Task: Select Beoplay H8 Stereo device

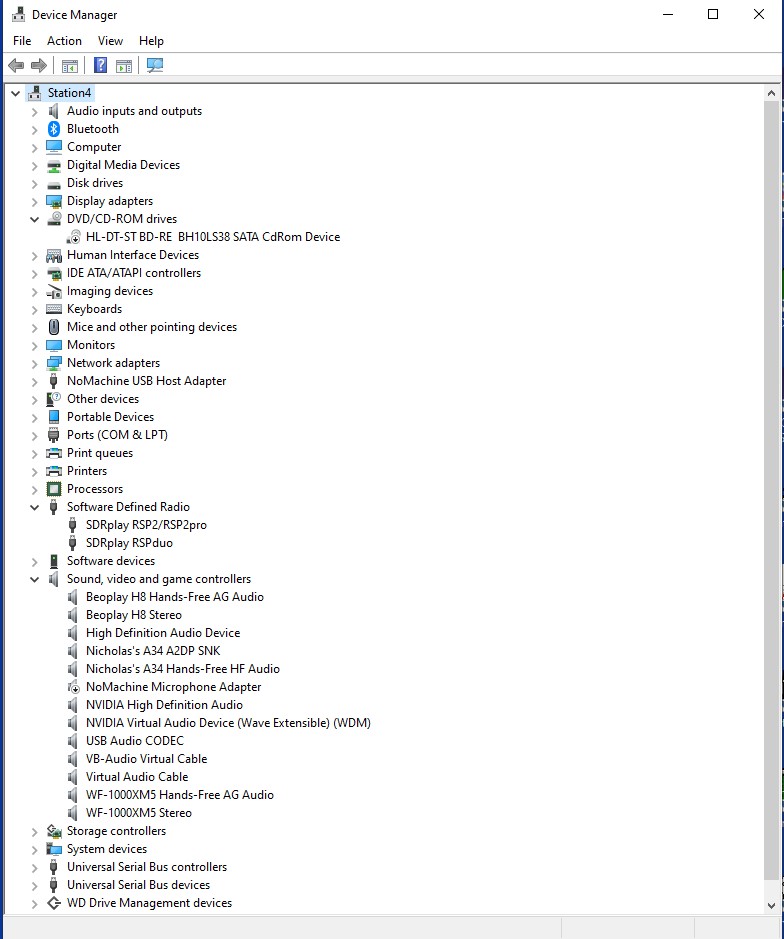Action: pyautogui.click(x=134, y=615)
